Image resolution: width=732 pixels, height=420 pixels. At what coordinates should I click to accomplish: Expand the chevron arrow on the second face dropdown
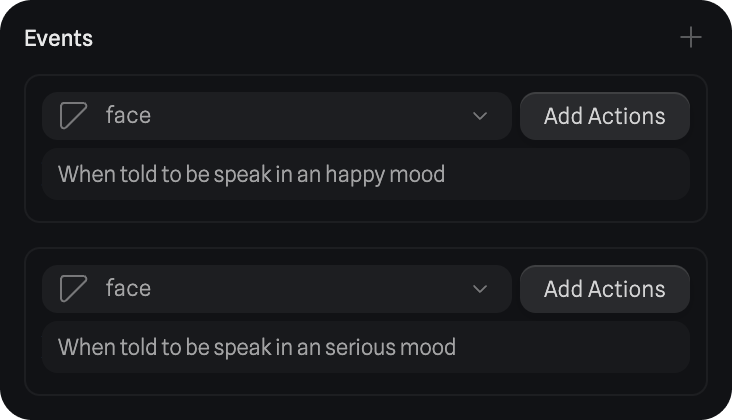tap(480, 289)
